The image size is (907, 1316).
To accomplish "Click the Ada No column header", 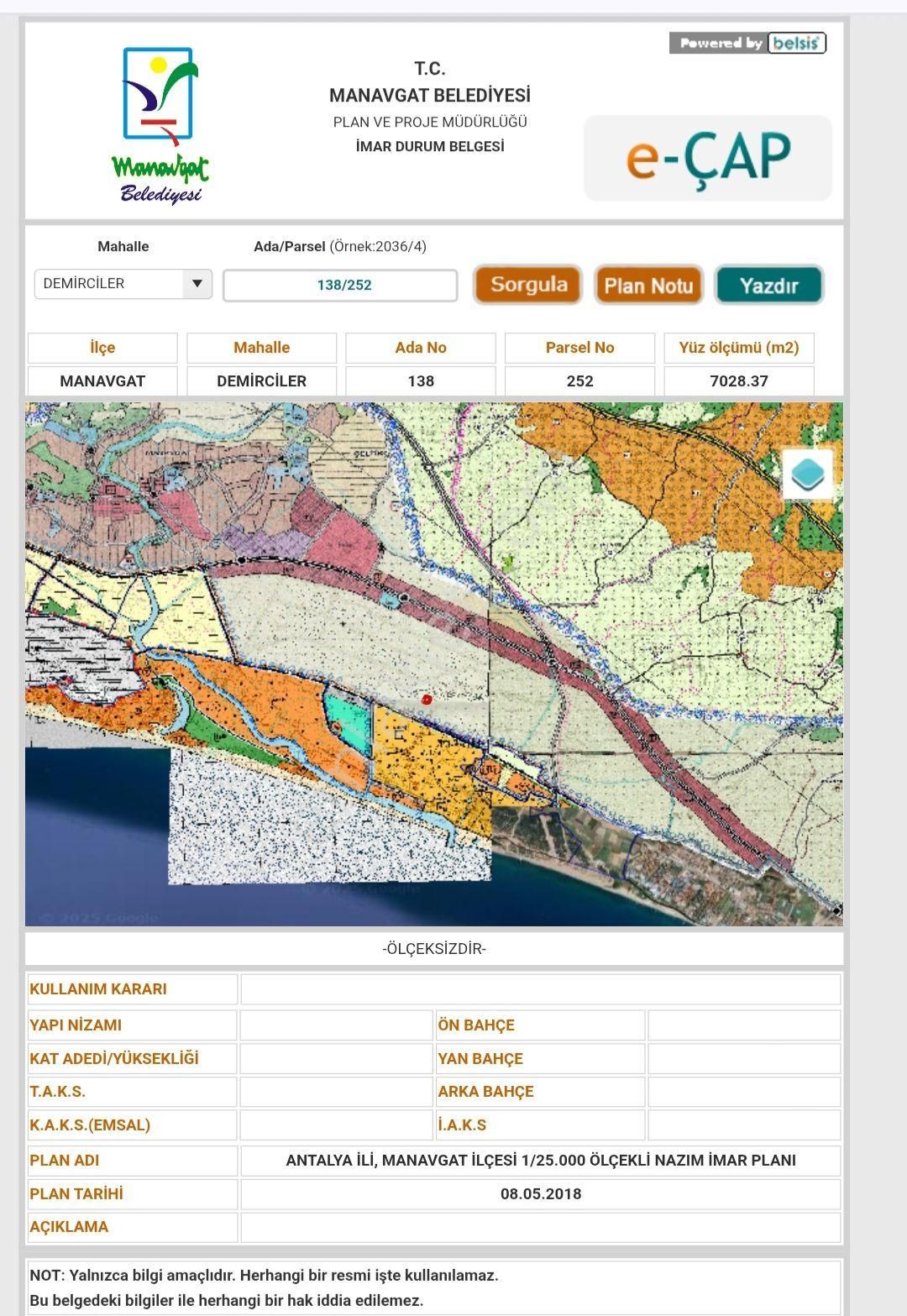I will [421, 348].
